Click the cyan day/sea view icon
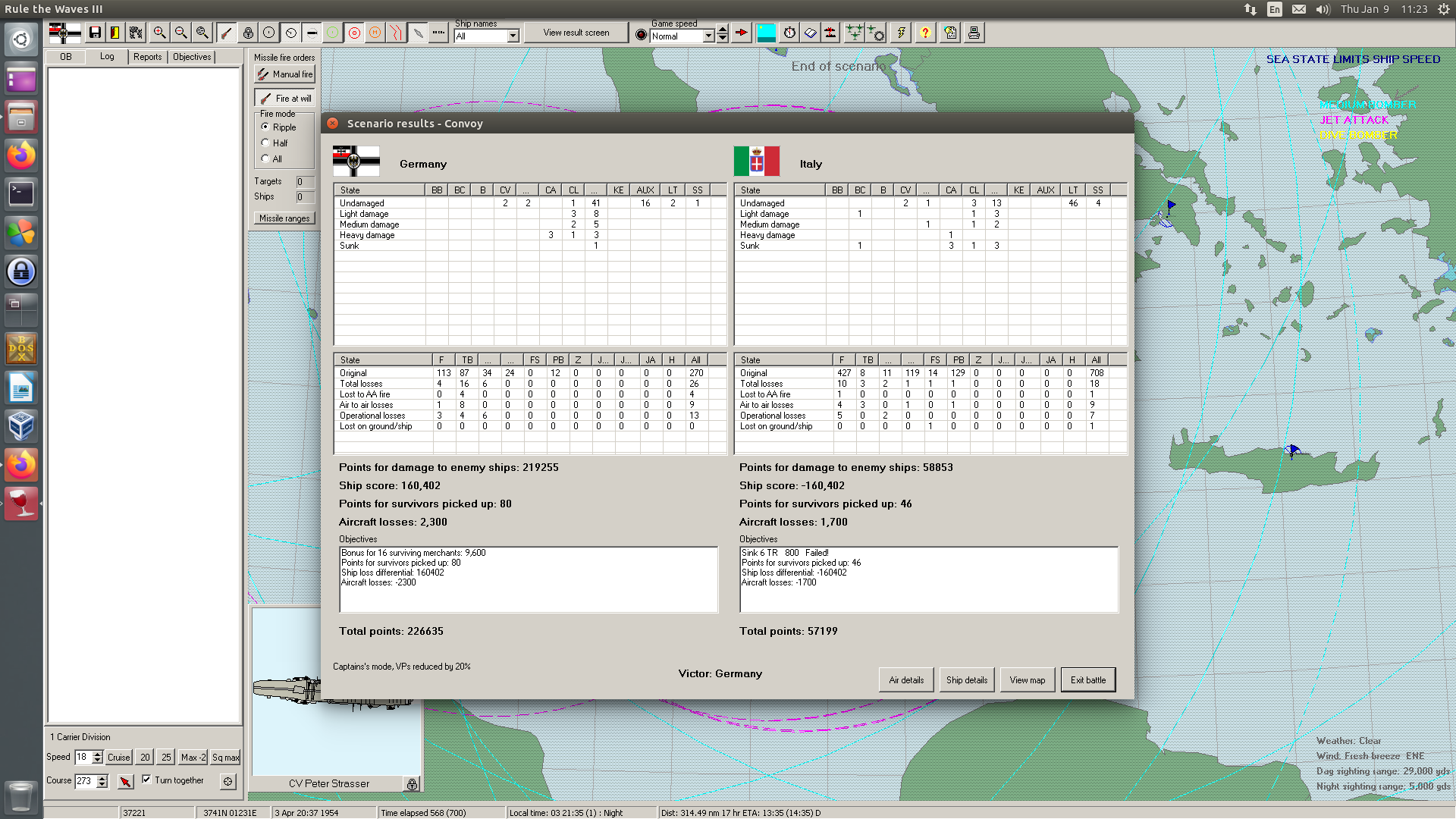This screenshot has width=1456, height=819. [x=767, y=33]
